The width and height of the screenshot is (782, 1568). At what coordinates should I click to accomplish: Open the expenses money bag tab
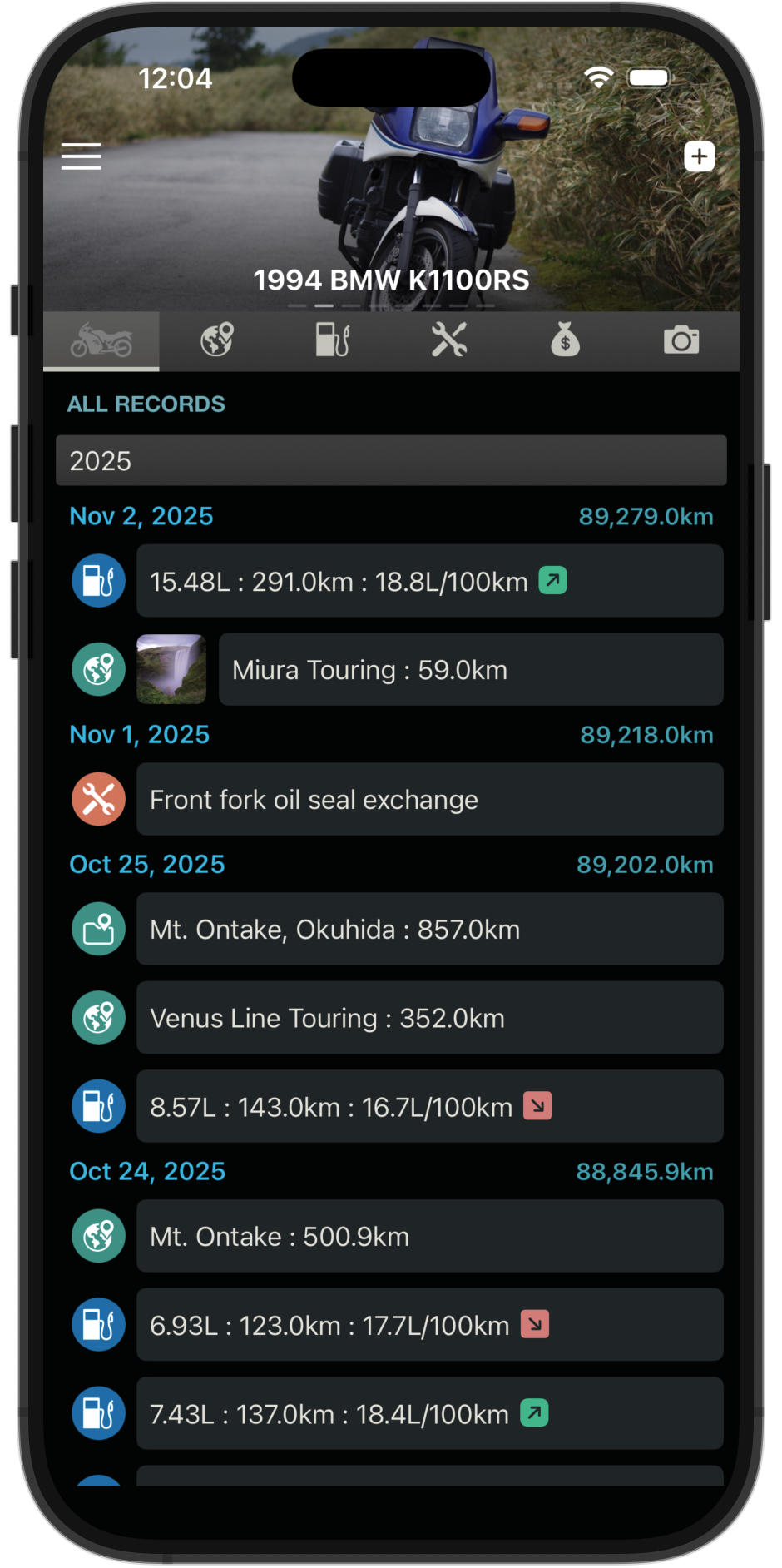coord(565,340)
